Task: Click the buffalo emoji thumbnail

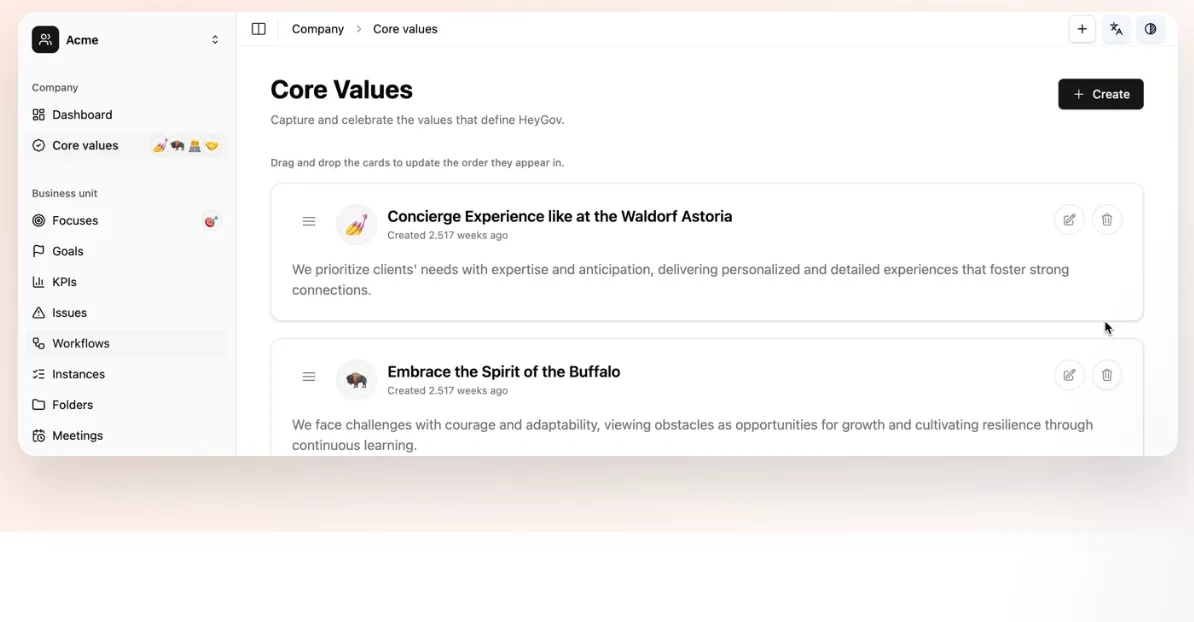Action: 356,379
